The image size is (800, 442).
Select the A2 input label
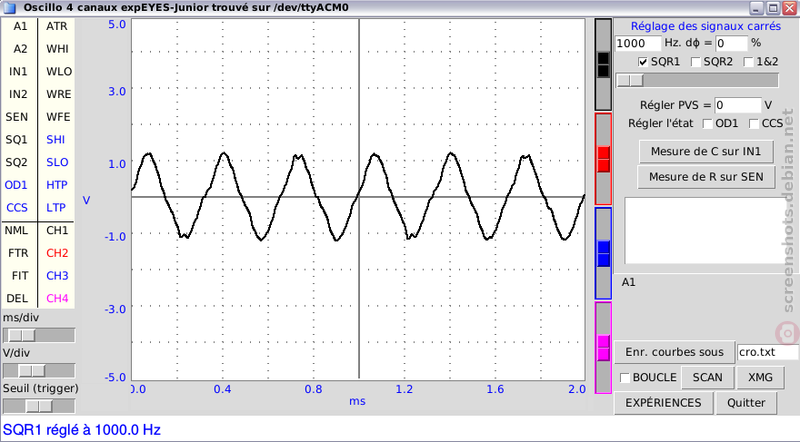20,49
